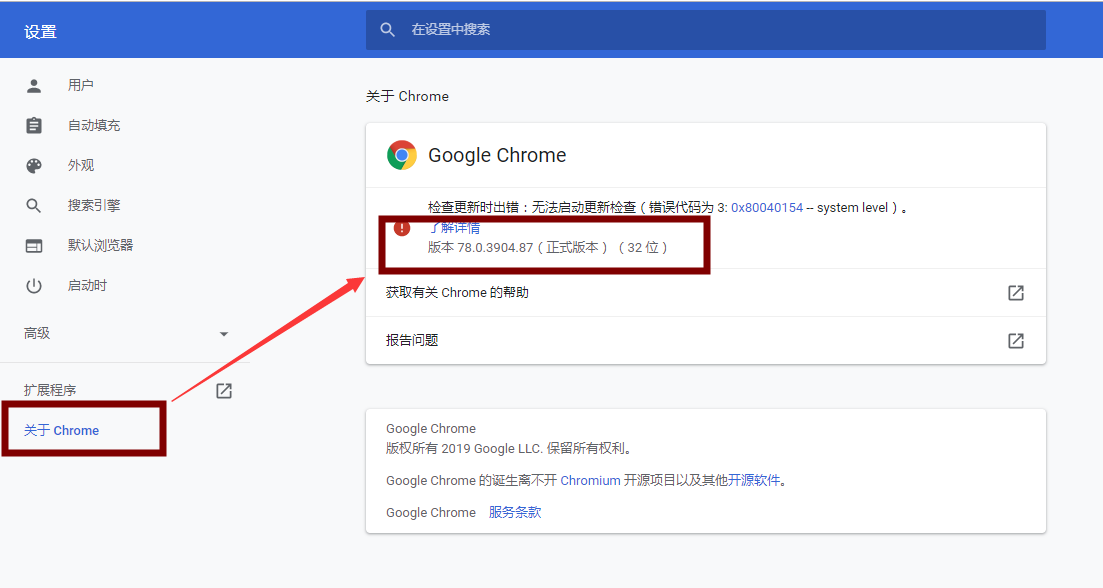The image size is (1103, 588).
Task: Click the 检查更新时出错 error message text
Action: pyautogui.click(x=668, y=207)
